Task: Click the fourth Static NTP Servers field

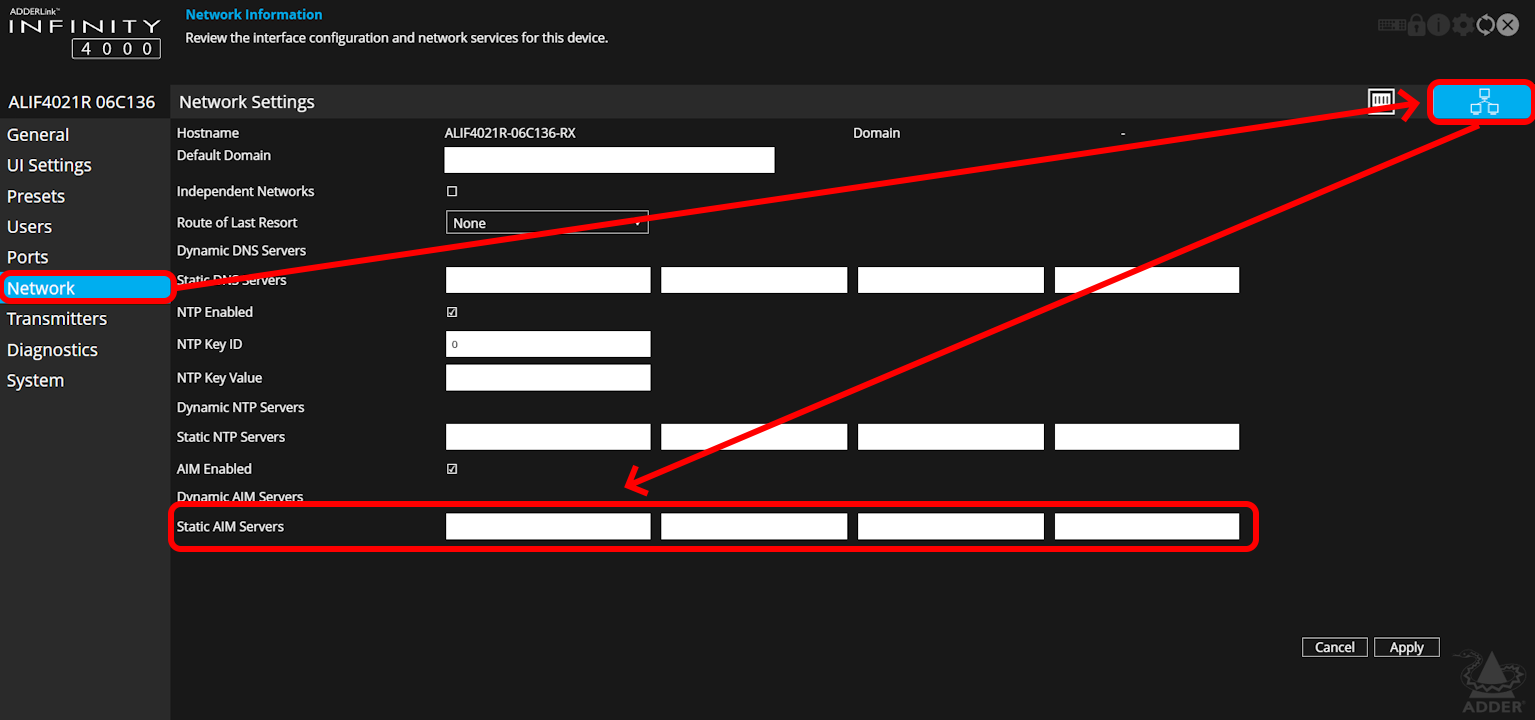Action: [x=1147, y=437]
